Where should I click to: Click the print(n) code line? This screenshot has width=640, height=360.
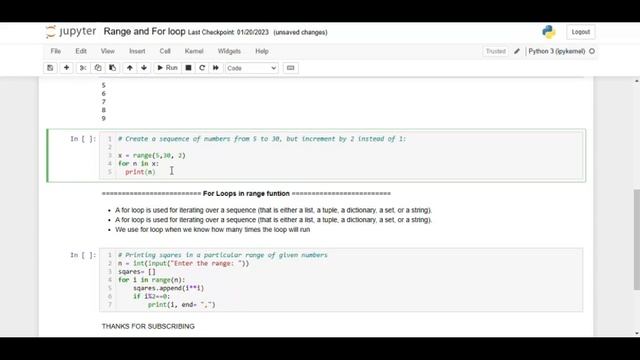coord(140,172)
